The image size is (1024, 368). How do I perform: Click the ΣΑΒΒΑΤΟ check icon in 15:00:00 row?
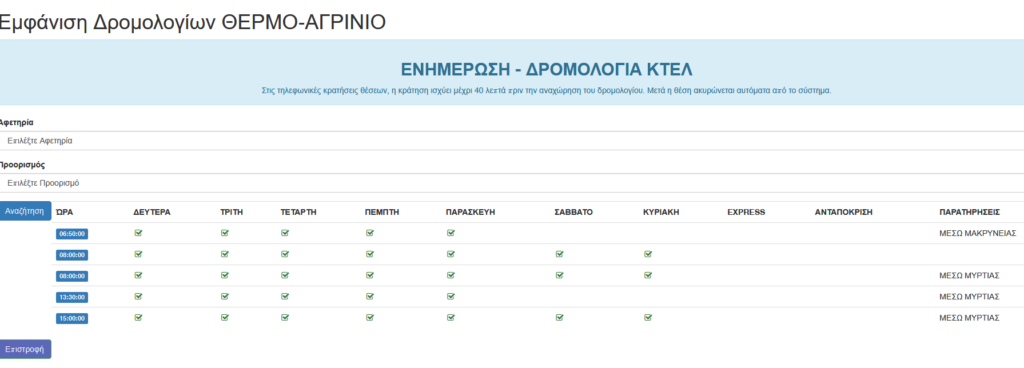pos(559,318)
